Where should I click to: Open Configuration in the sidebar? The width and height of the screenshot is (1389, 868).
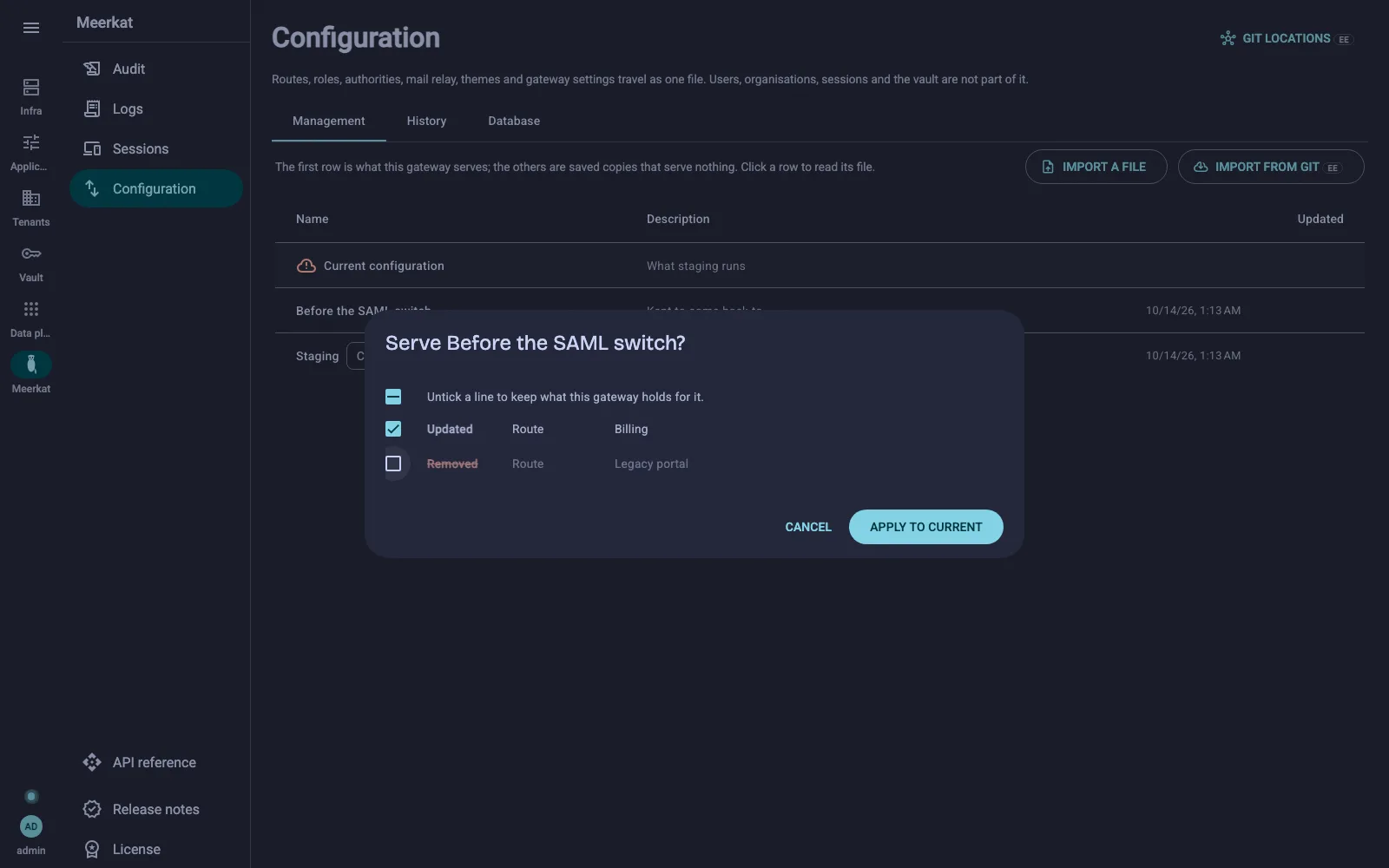(156, 188)
